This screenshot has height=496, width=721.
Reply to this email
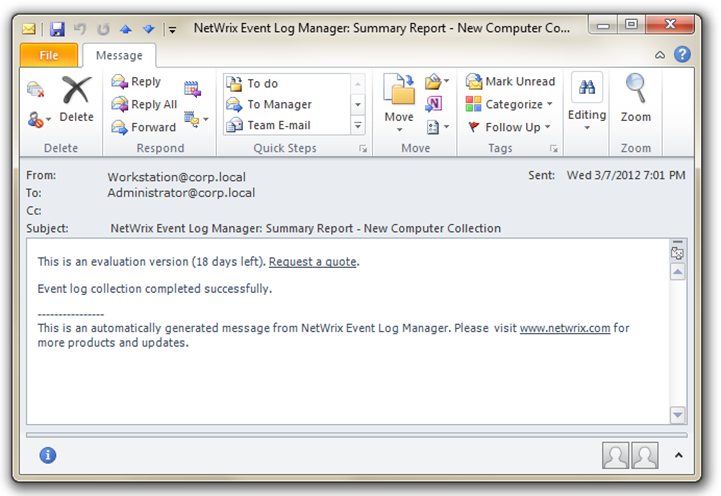[135, 82]
